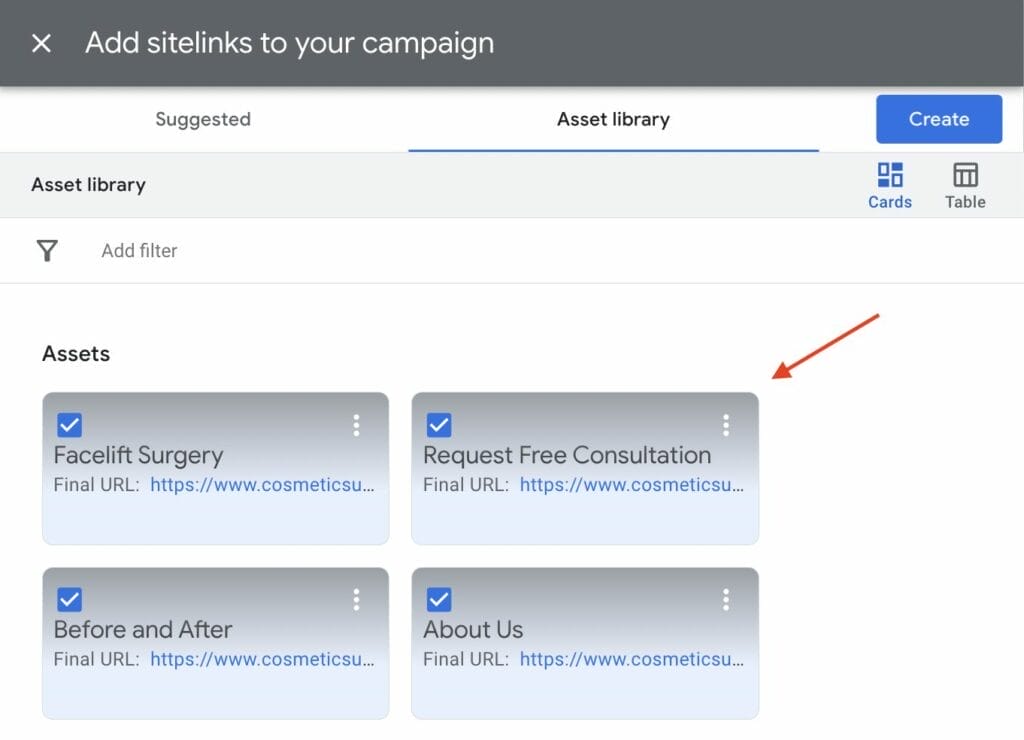Open options menu on Facelift Surgery sitelink
Viewport: 1024px width, 740px height.
coord(357,425)
